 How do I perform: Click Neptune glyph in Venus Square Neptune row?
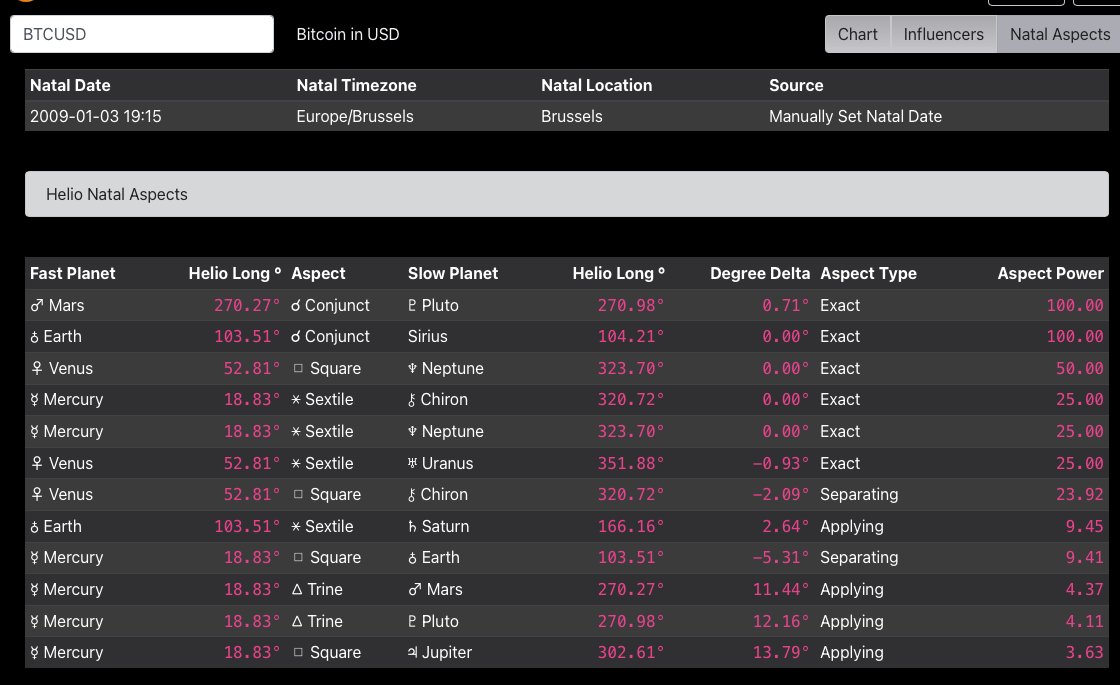412,369
